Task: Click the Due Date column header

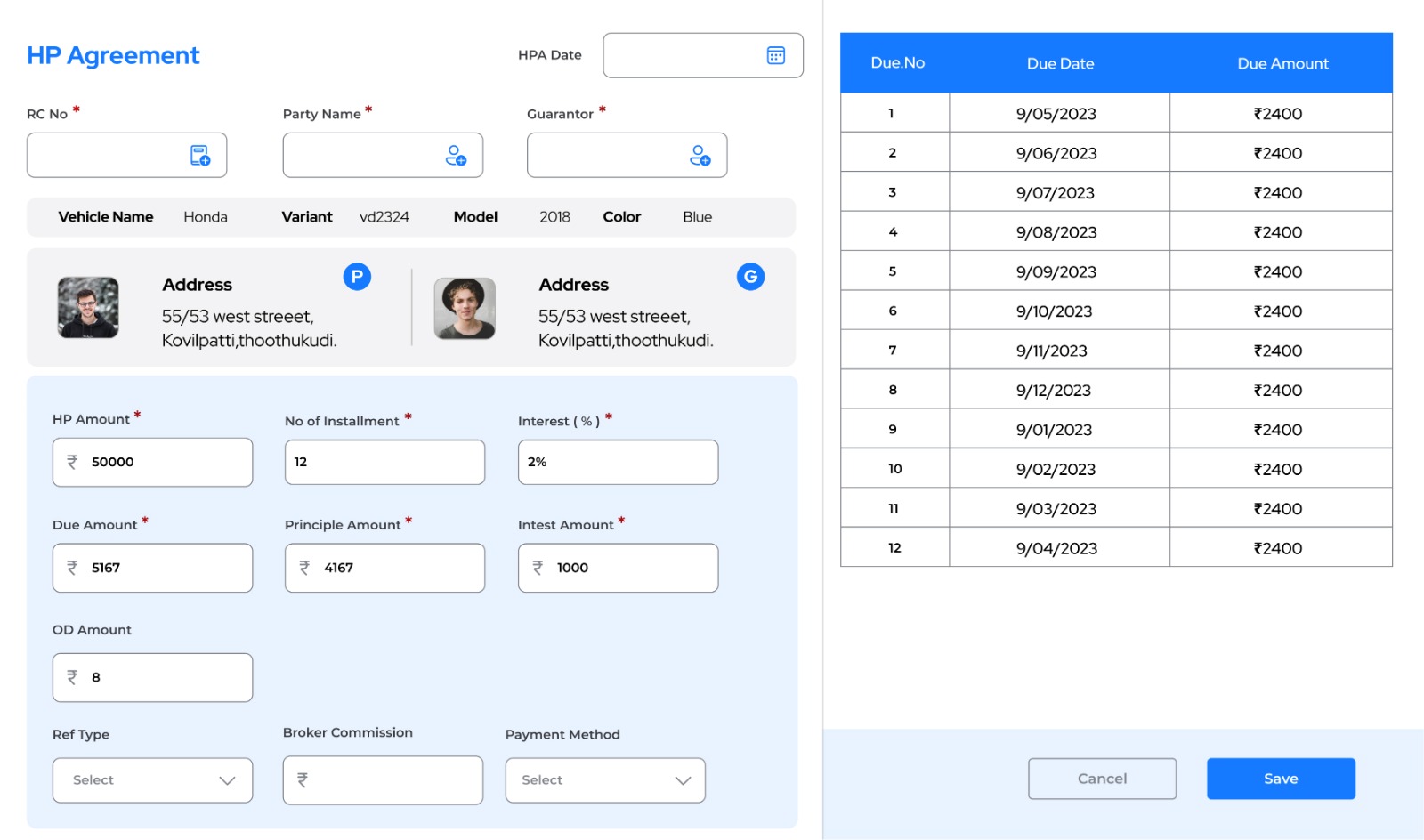Action: [1060, 63]
